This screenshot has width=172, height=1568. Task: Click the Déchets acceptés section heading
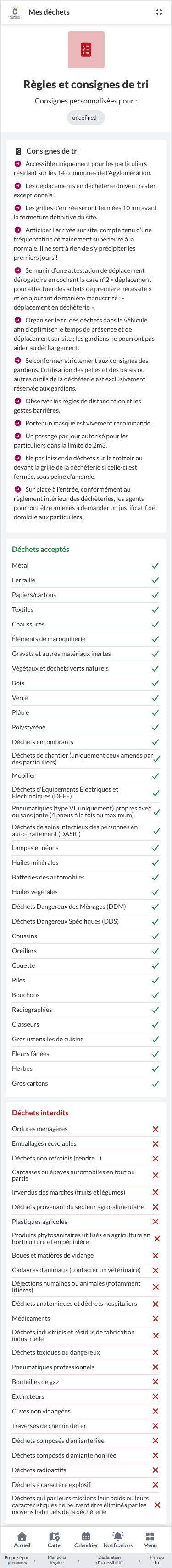click(41, 549)
